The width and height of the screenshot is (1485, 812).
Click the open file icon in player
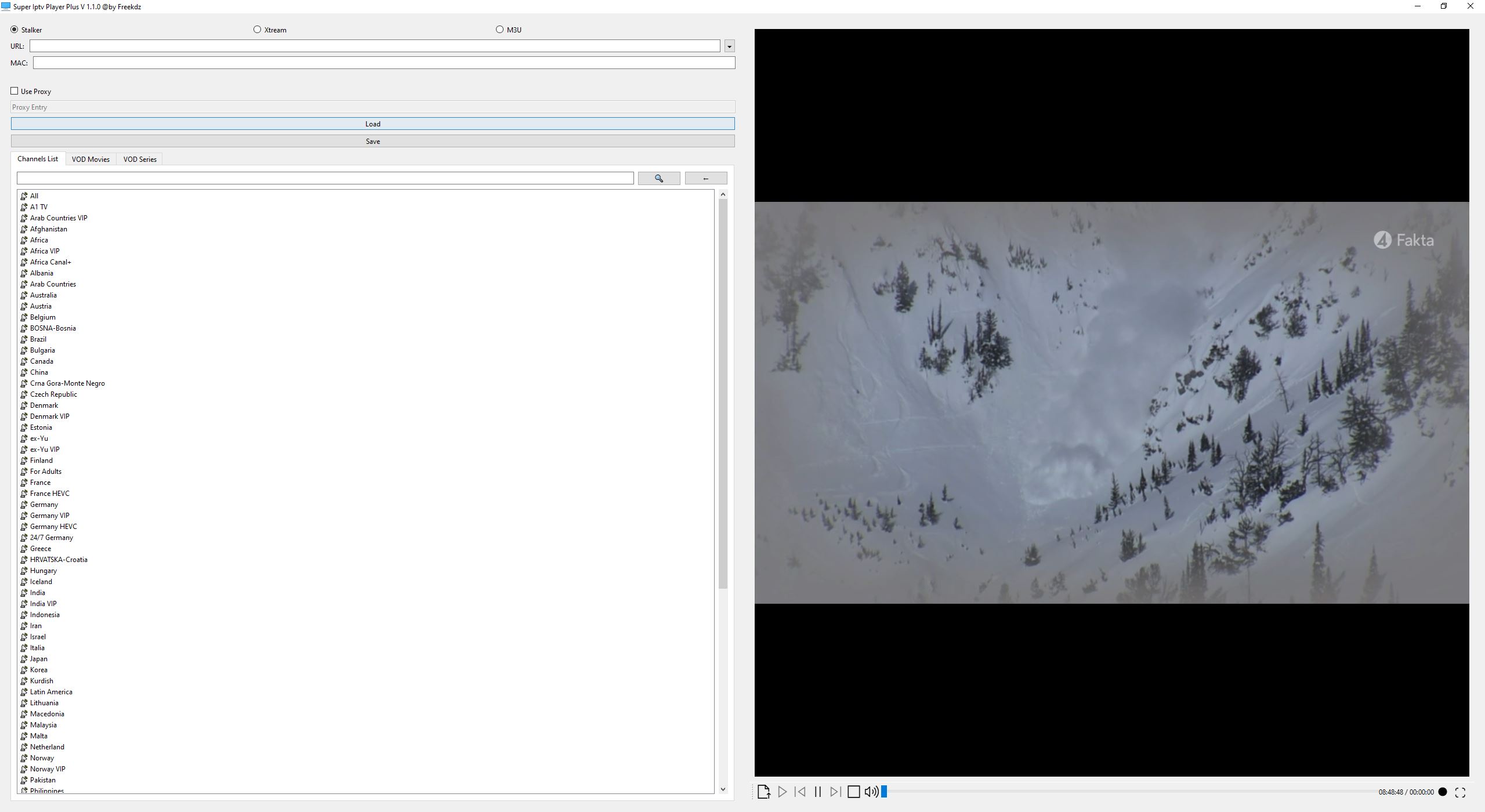tap(764, 792)
